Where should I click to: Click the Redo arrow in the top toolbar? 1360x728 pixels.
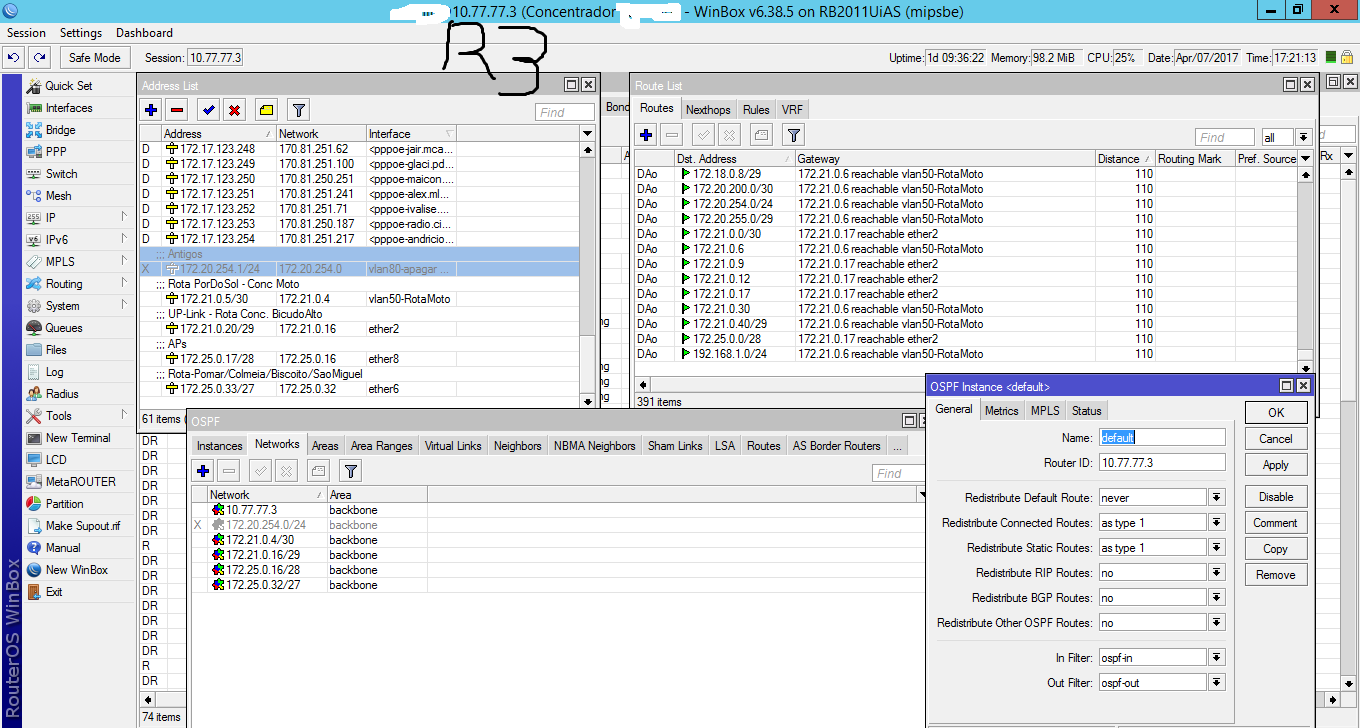[x=39, y=58]
